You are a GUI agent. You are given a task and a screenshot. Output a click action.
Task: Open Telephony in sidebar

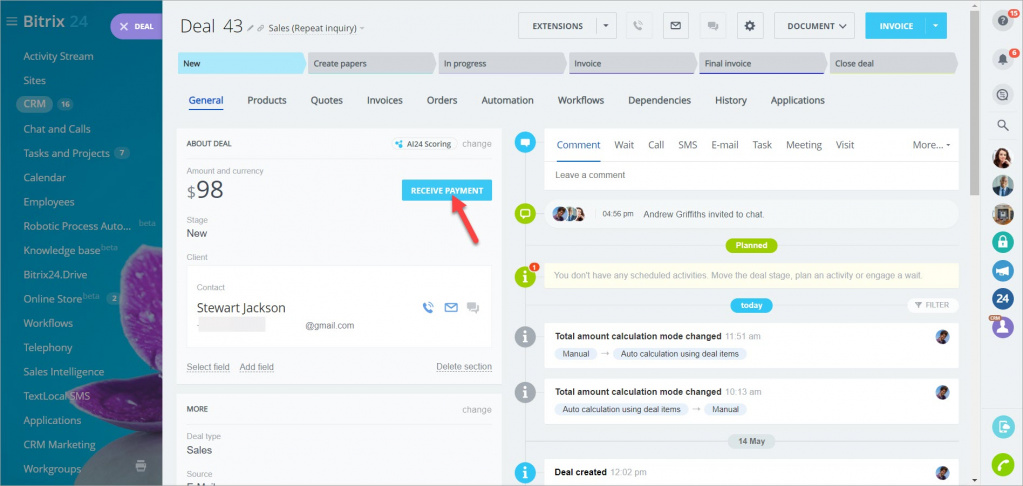(x=48, y=348)
